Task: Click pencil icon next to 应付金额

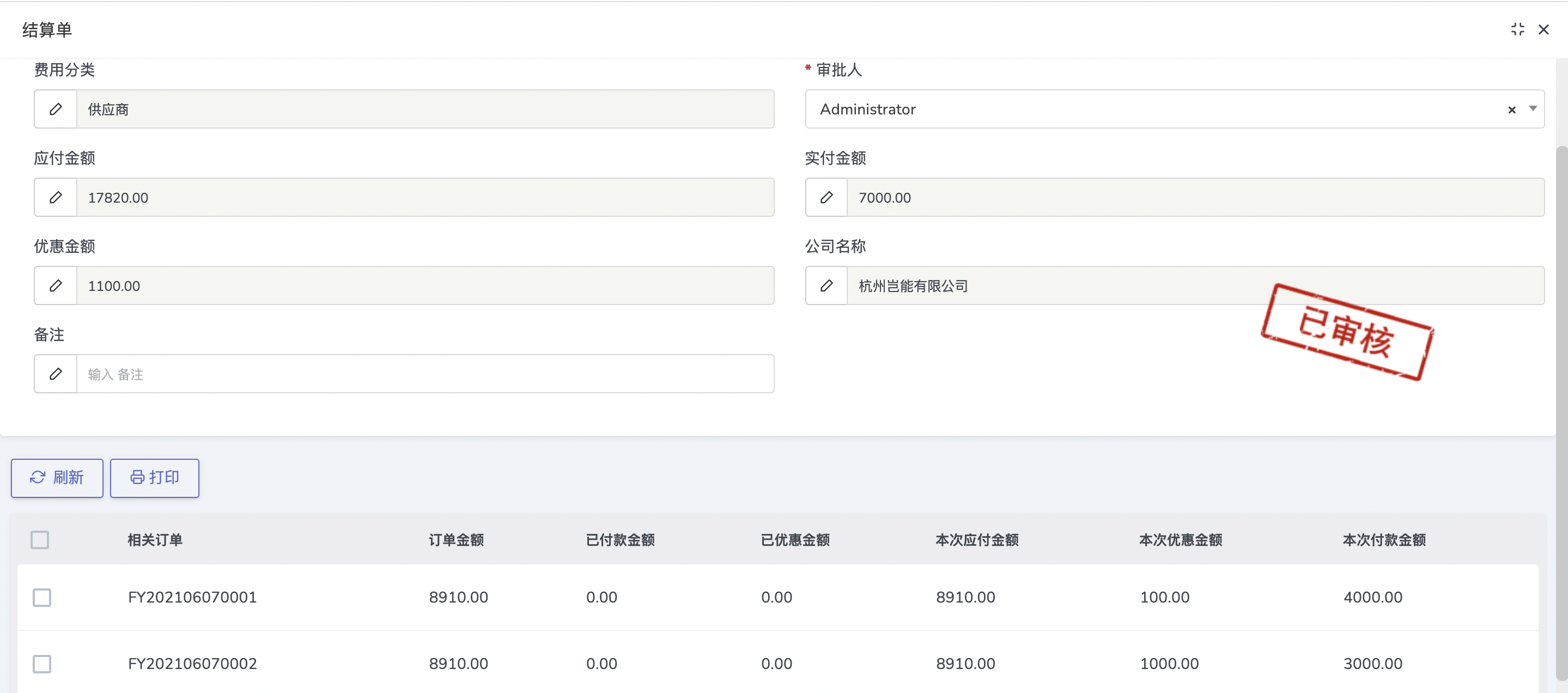Action: [56, 198]
